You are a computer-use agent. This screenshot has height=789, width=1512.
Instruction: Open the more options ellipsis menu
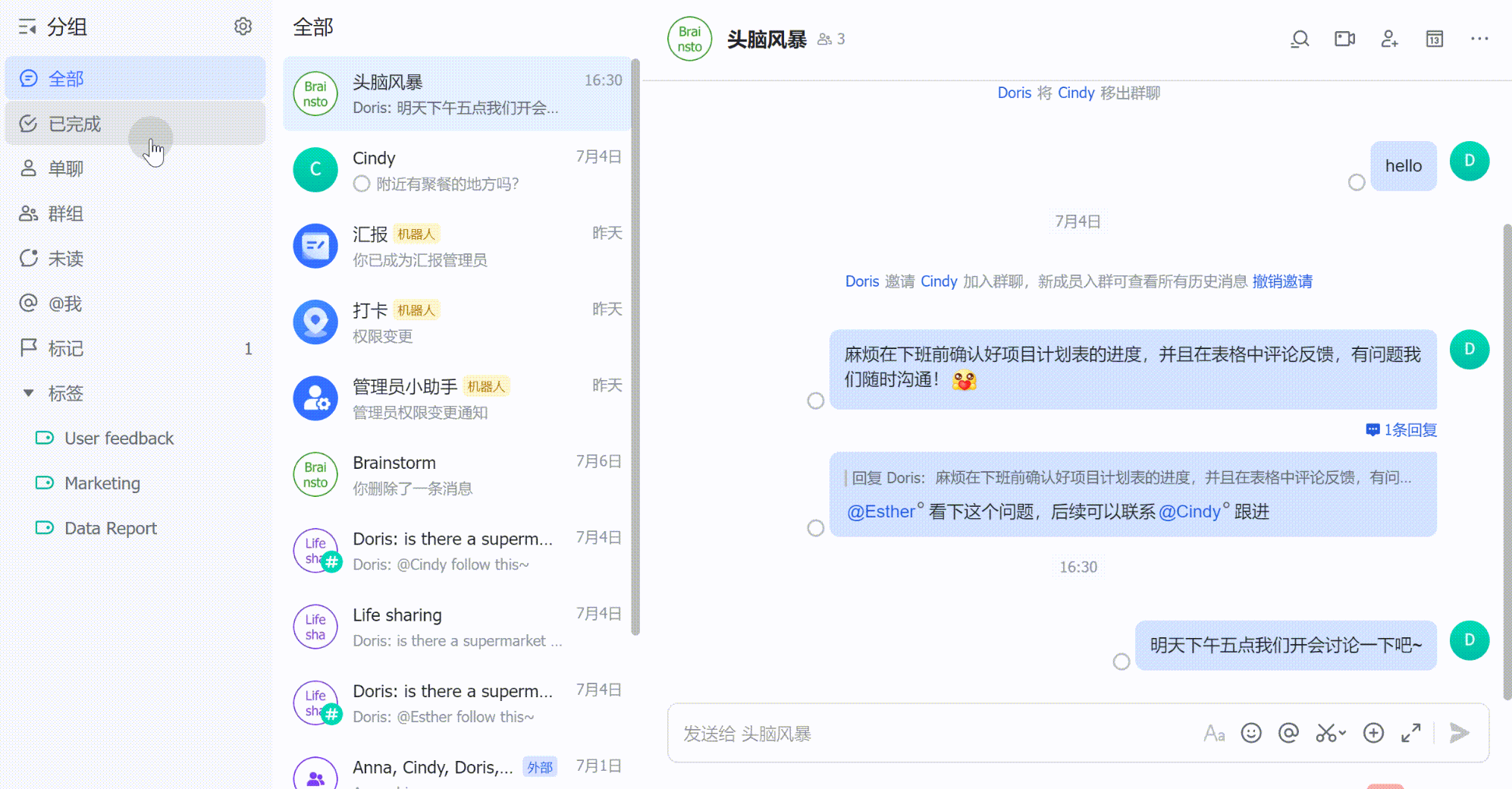pyautogui.click(x=1479, y=39)
